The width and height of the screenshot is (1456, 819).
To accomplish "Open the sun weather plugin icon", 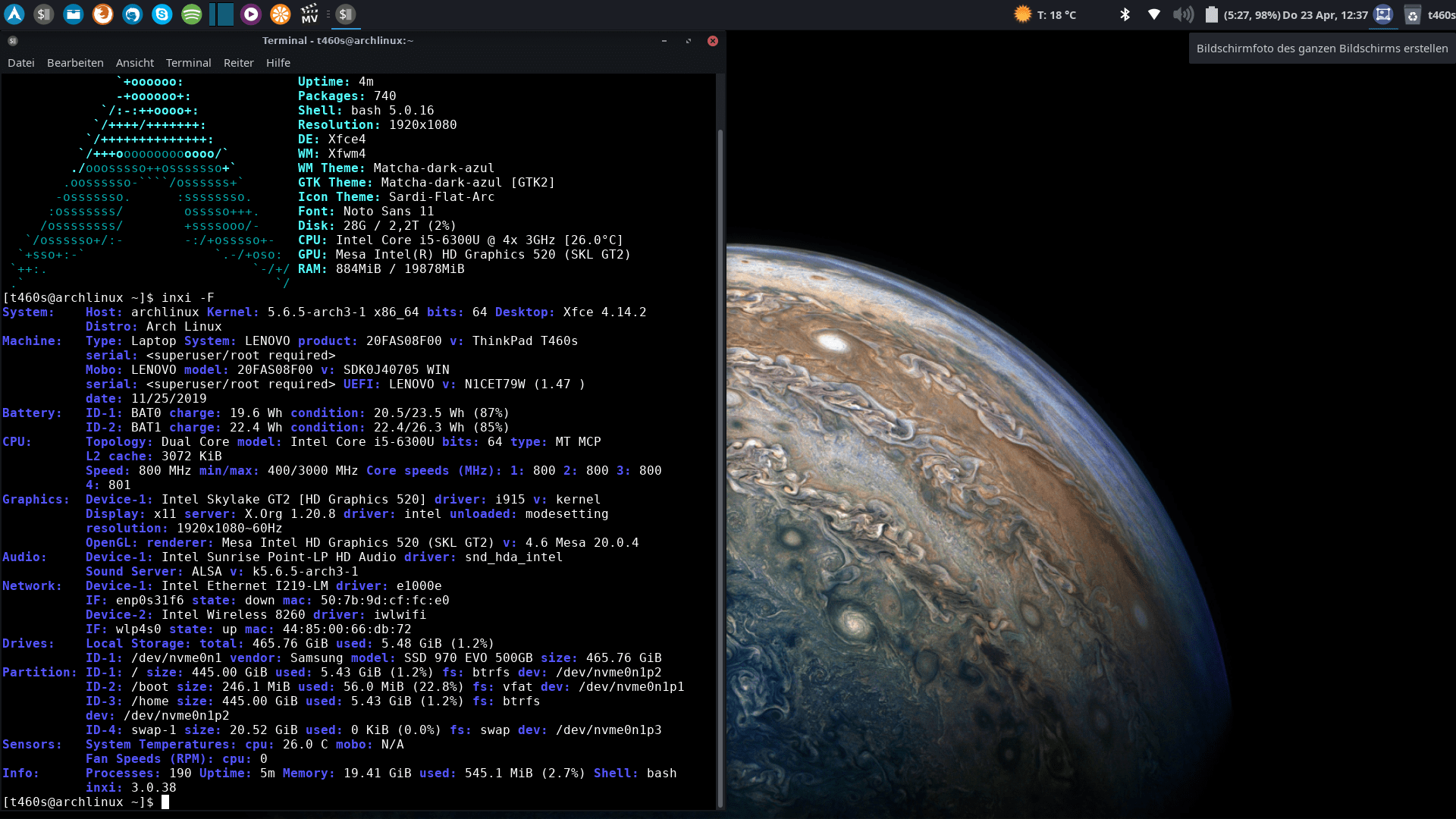I will pyautogui.click(x=1023, y=14).
